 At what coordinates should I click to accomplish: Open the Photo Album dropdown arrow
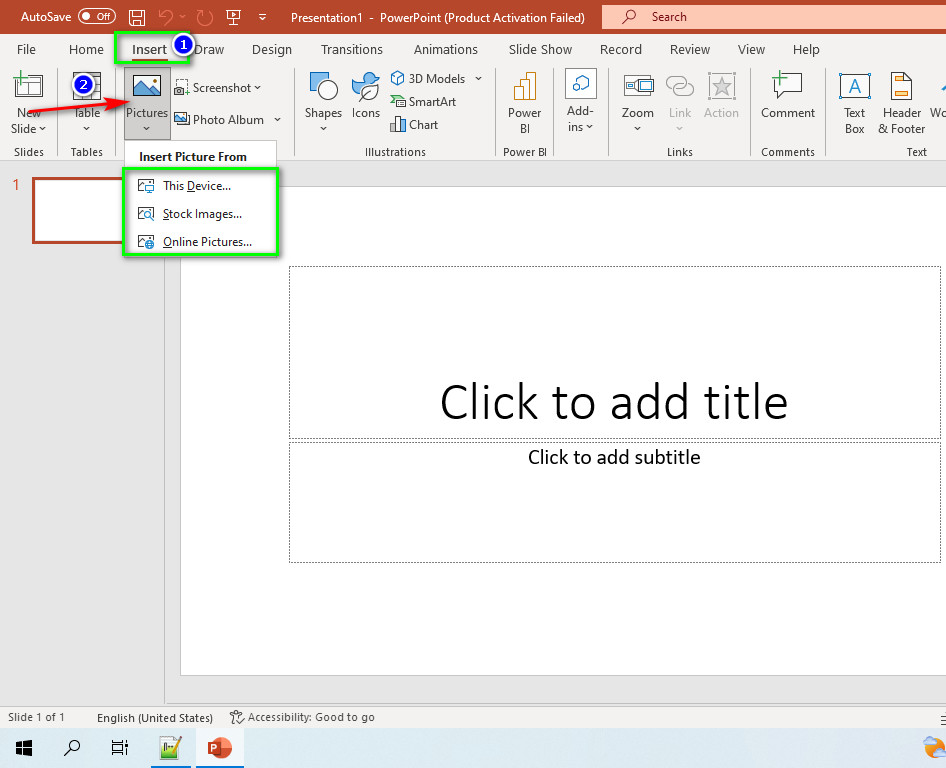click(278, 119)
